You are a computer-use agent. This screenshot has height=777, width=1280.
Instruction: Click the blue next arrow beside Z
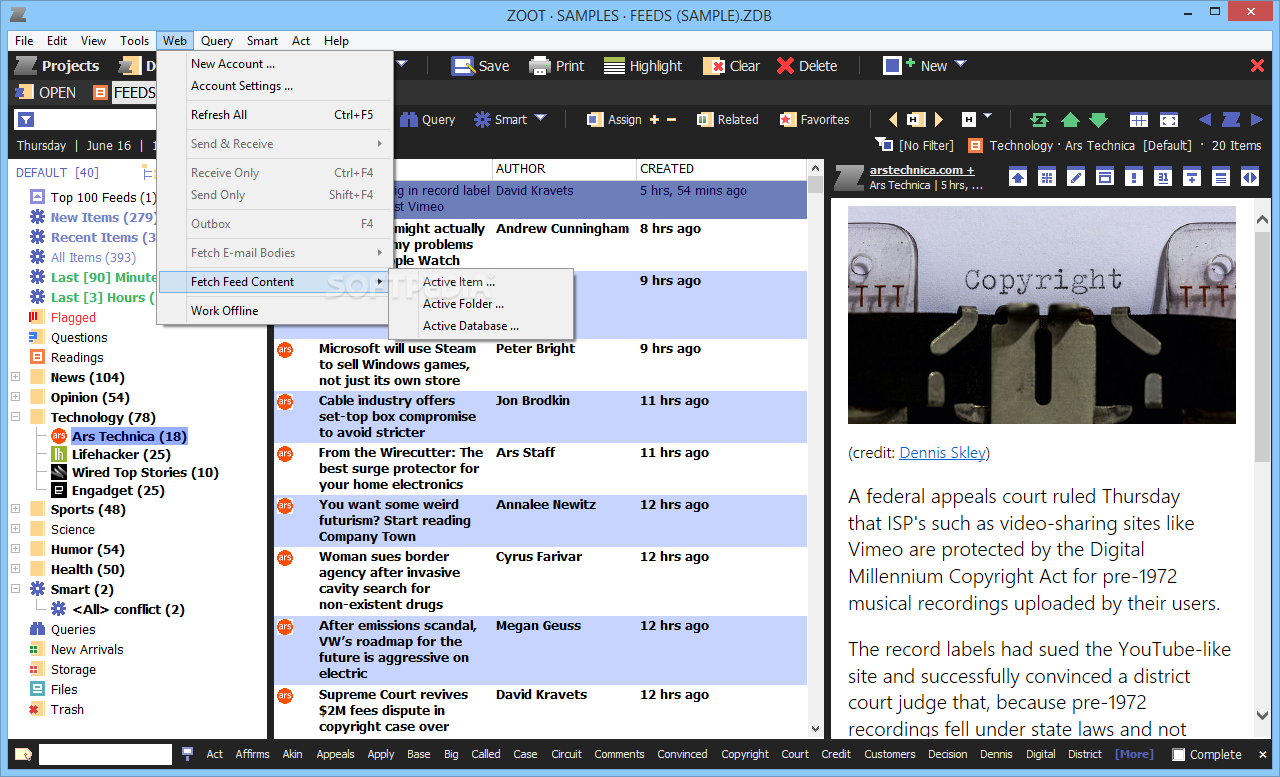(1257, 120)
